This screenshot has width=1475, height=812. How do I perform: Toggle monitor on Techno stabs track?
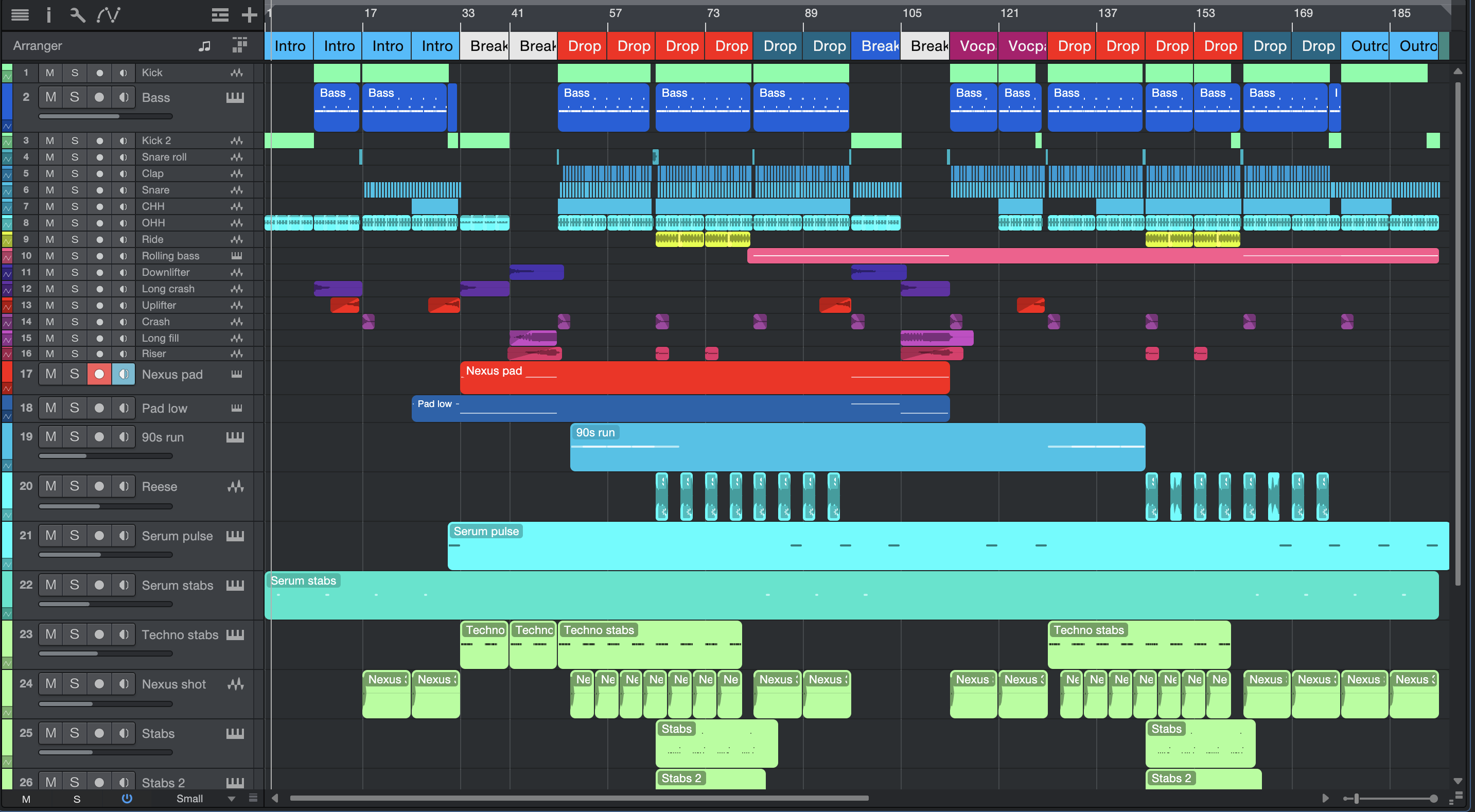[123, 634]
